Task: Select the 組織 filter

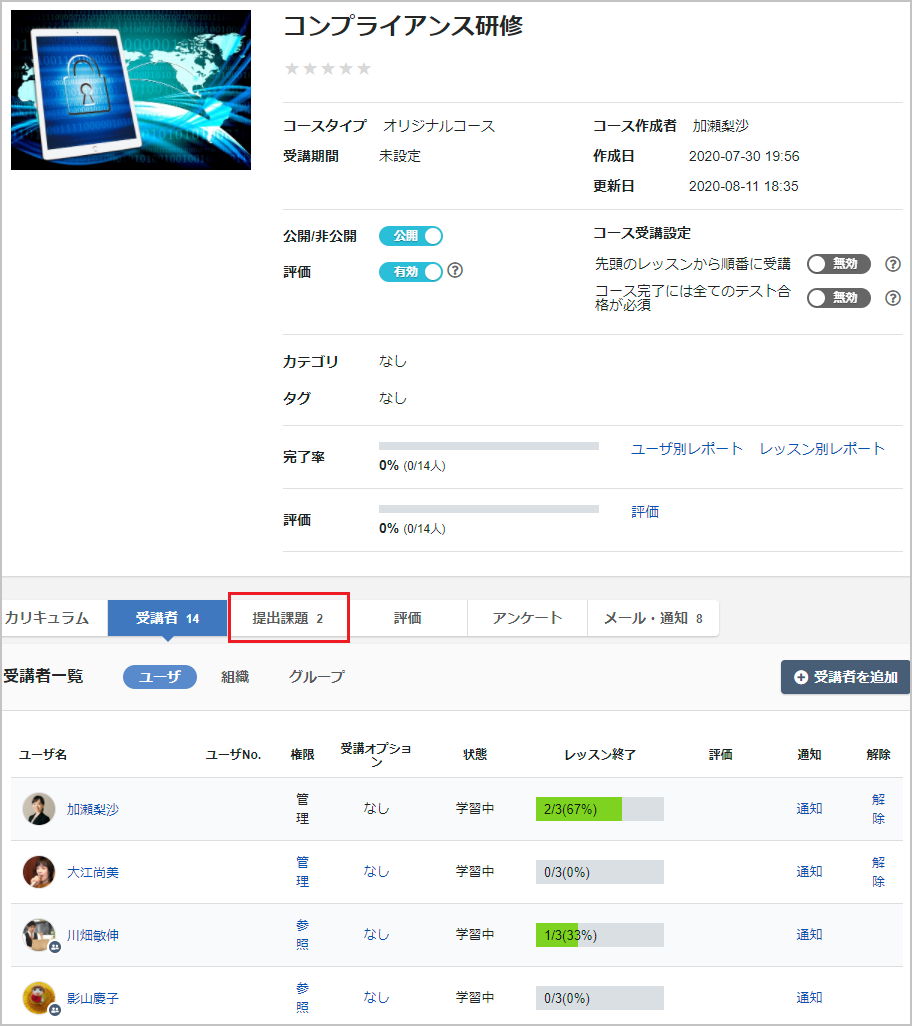Action: (x=235, y=677)
